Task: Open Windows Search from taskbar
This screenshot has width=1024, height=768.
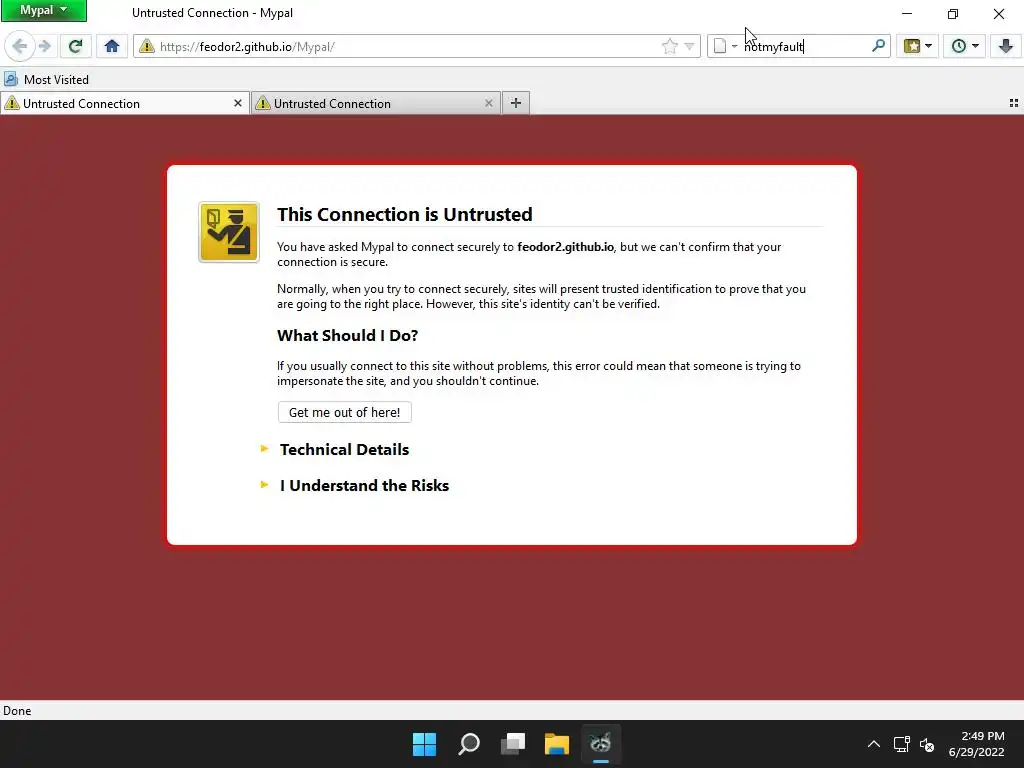Action: 469,744
